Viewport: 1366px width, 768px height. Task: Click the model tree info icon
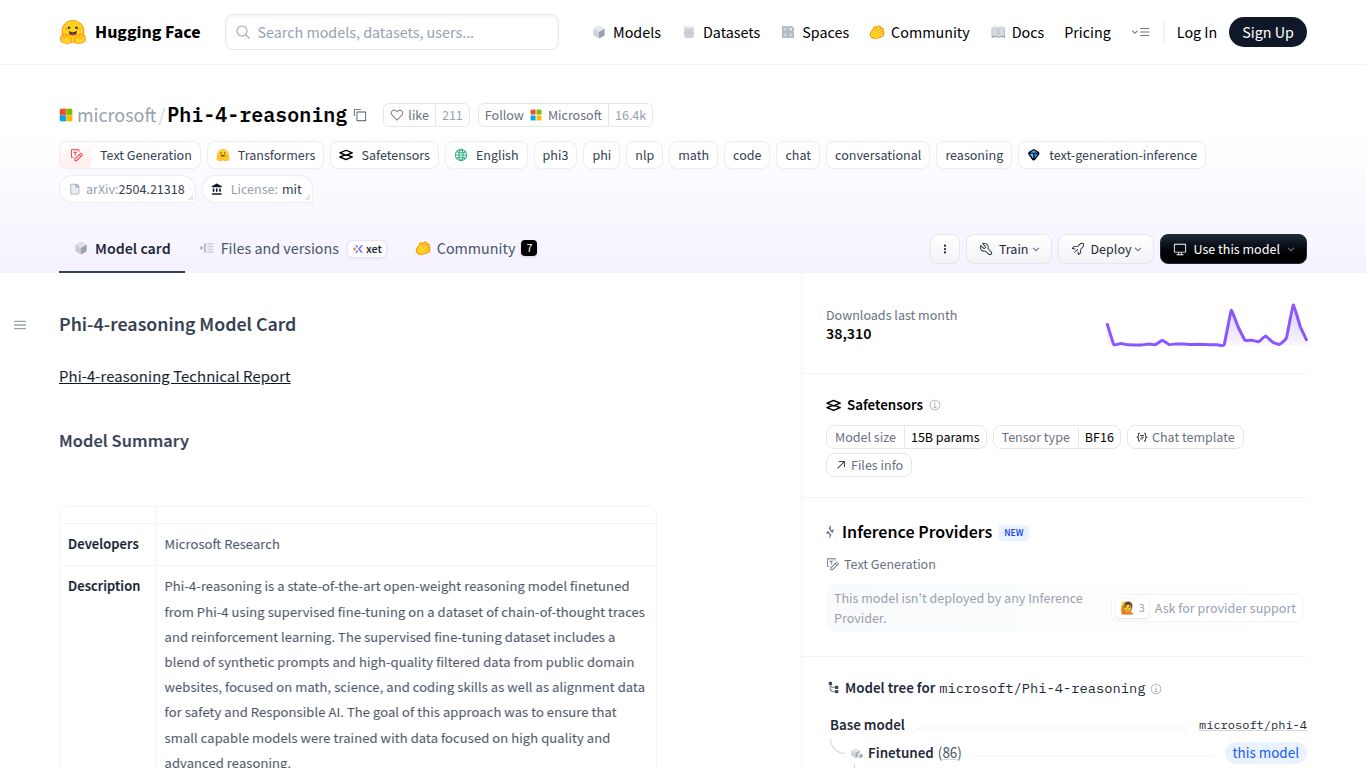tap(1156, 689)
